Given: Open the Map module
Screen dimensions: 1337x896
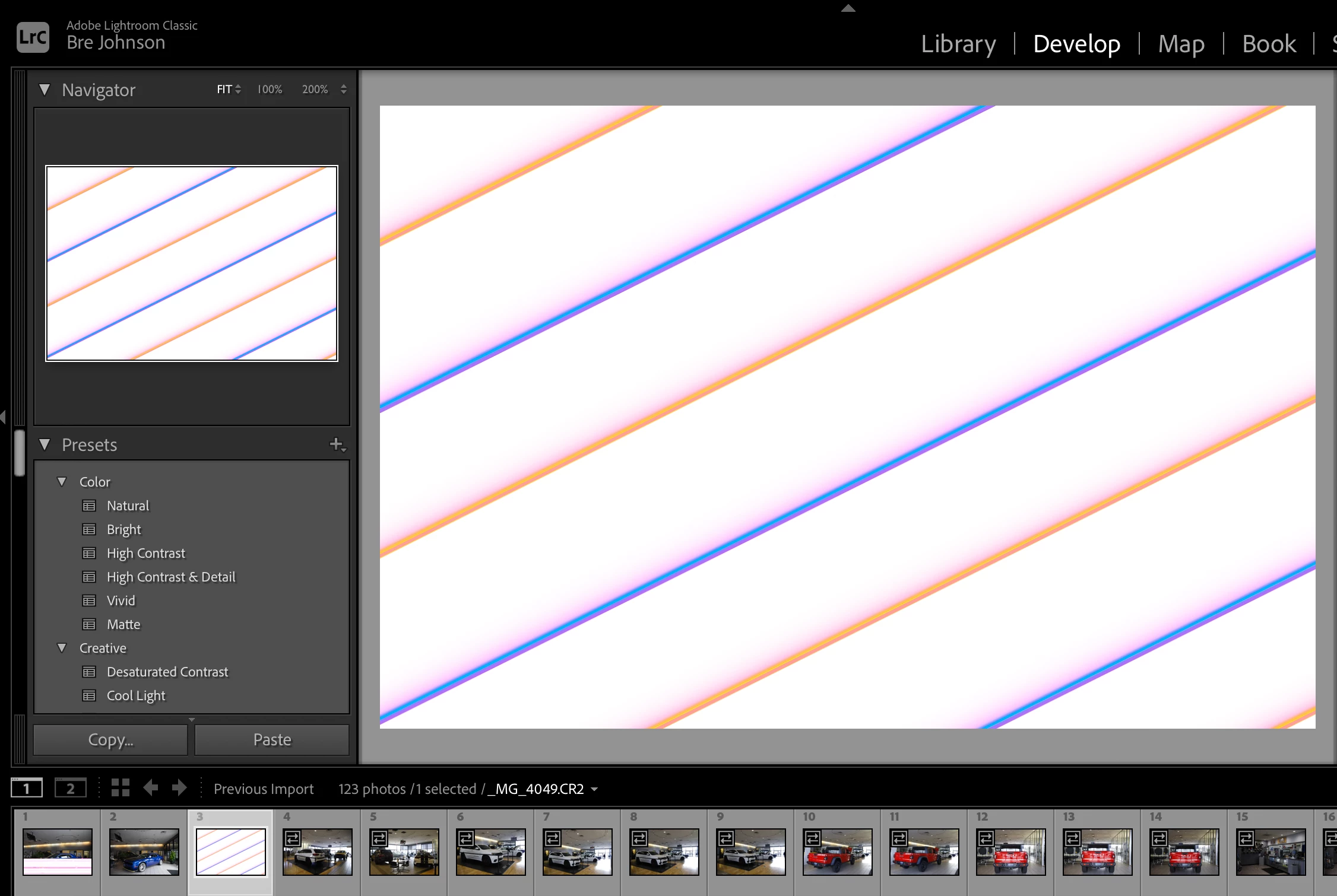Looking at the screenshot, I should 1181,44.
